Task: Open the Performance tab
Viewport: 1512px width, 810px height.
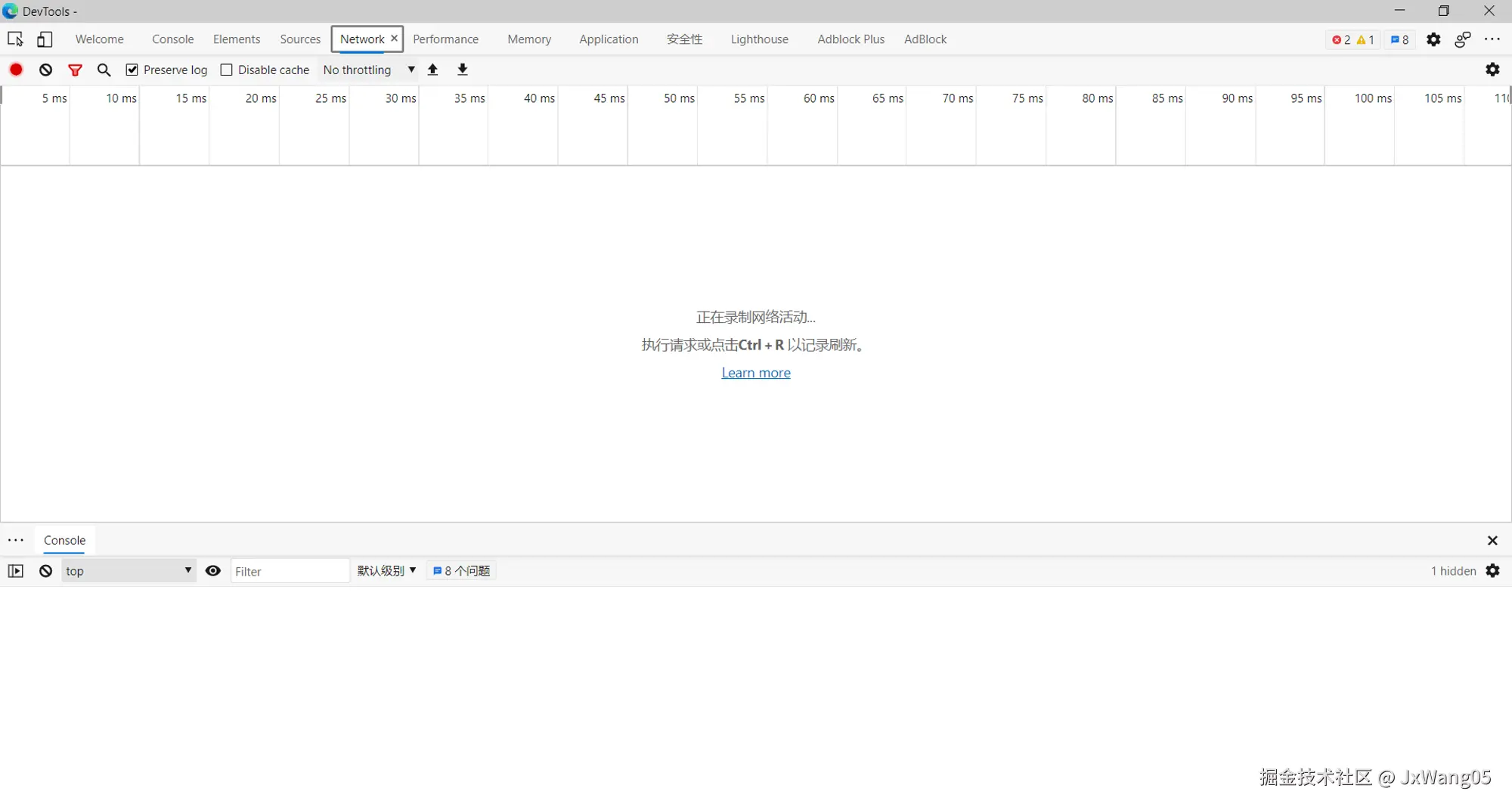Action: coord(445,39)
